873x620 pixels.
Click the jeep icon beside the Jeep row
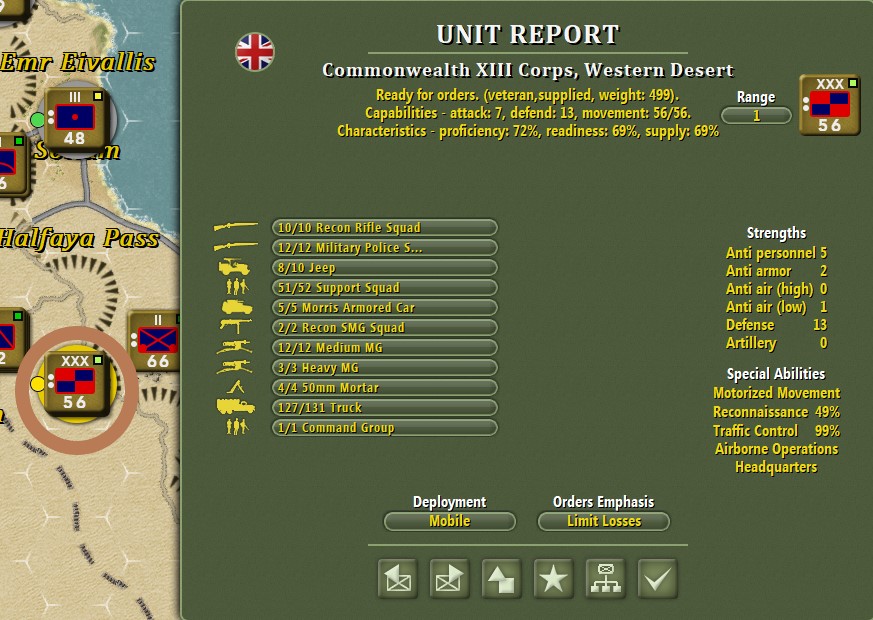(234, 268)
